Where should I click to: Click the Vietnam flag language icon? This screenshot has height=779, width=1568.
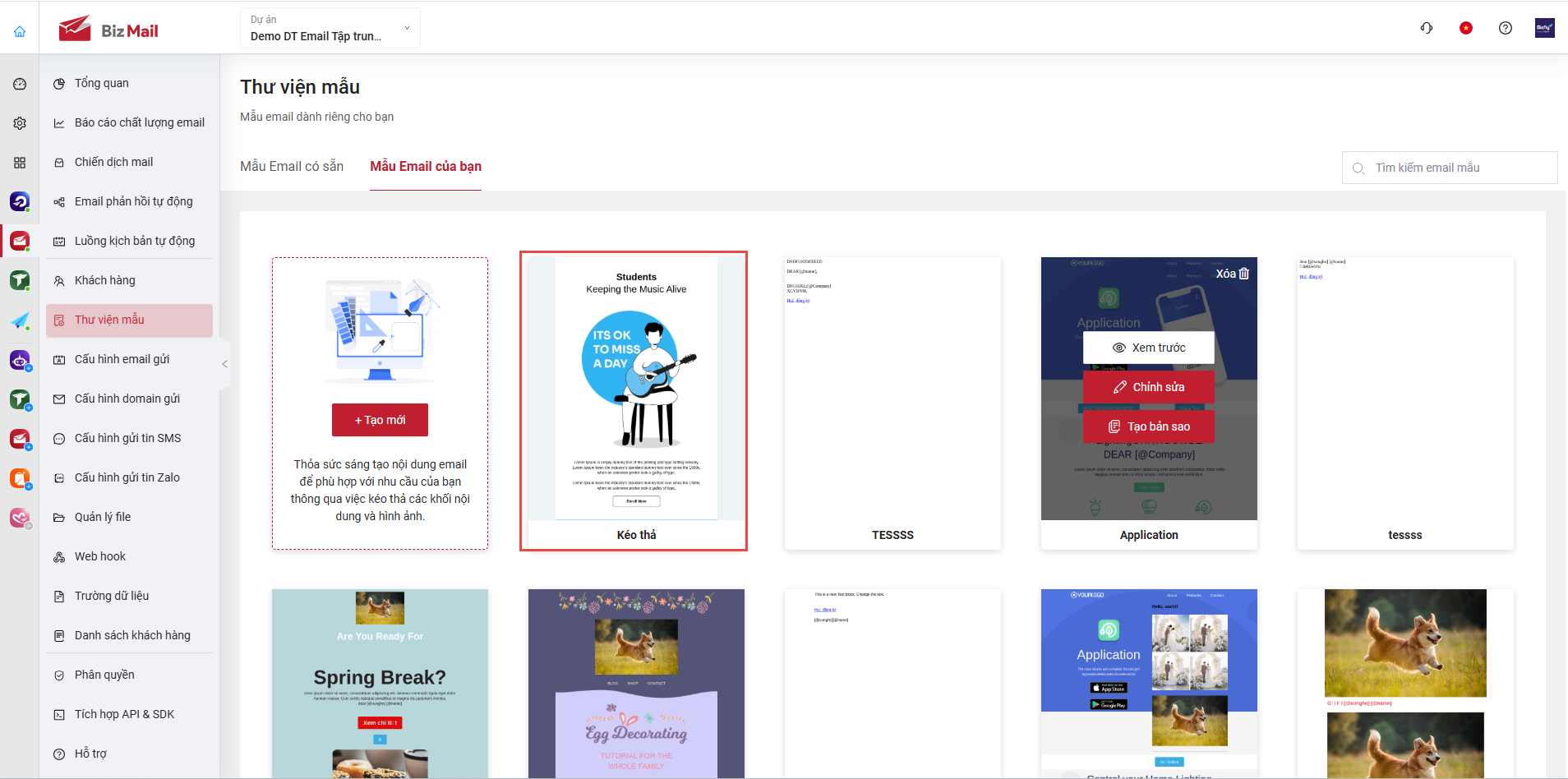click(x=1466, y=28)
